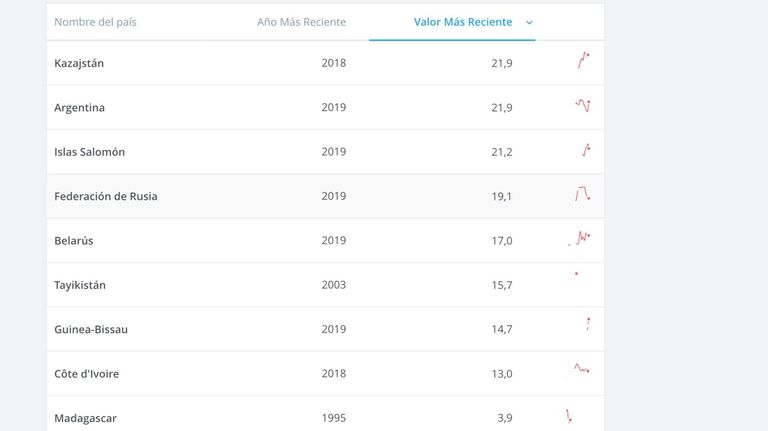The height and width of the screenshot is (431, 768).
Task: Select value 17,0 for Belarús
Action: pos(502,241)
